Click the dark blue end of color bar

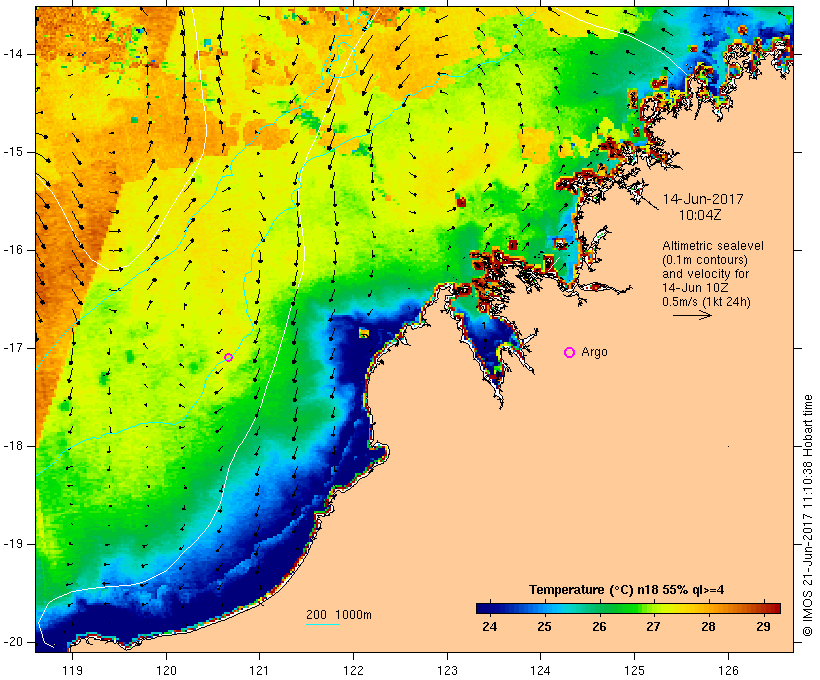click(x=482, y=608)
